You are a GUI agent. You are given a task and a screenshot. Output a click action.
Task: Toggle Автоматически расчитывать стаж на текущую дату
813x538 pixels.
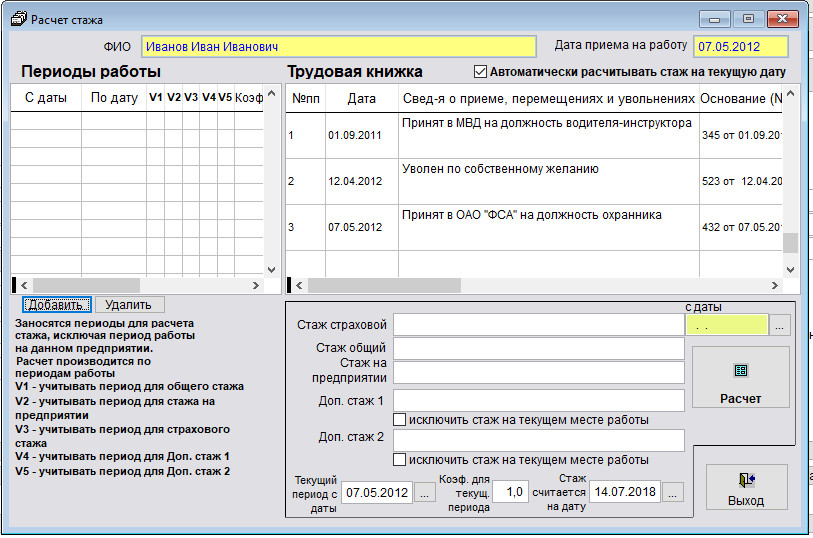click(481, 72)
